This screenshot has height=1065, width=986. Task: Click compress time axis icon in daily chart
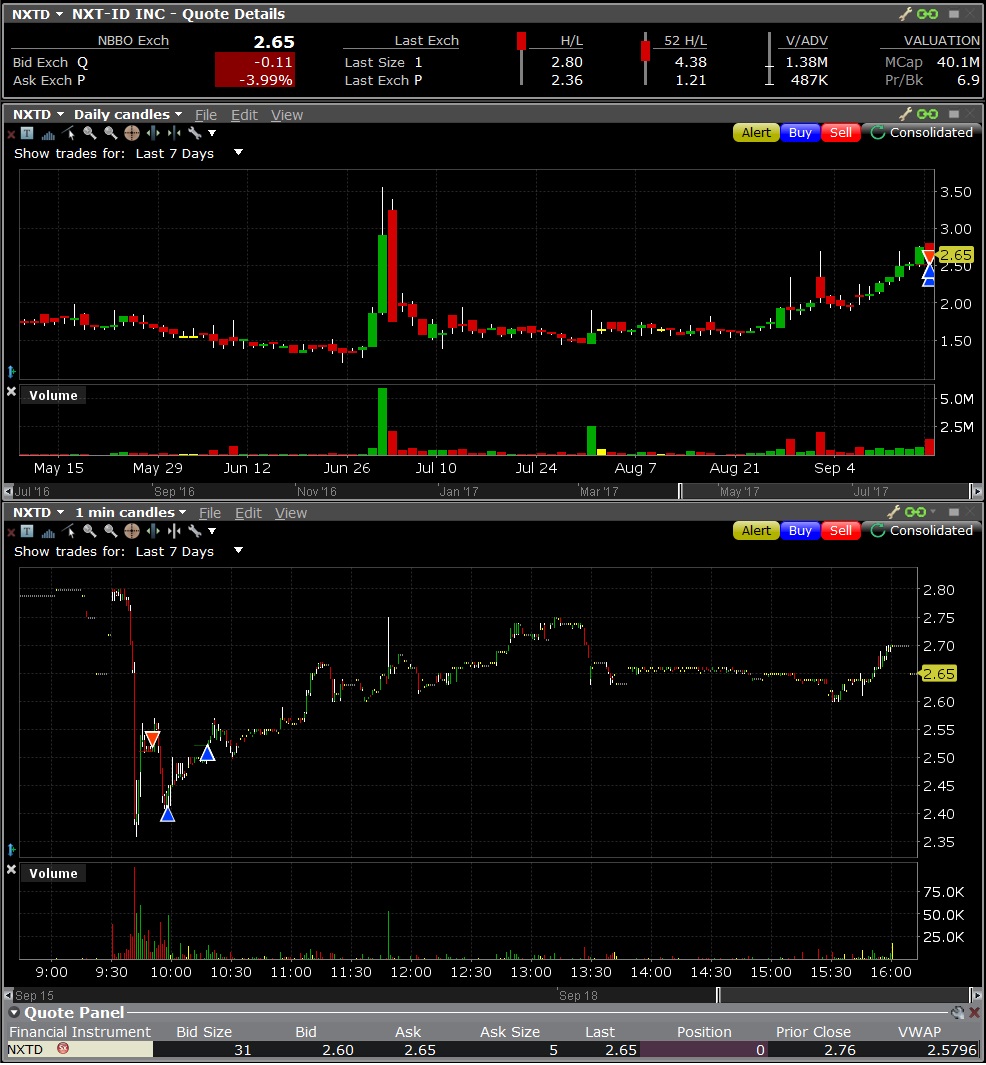click(174, 133)
